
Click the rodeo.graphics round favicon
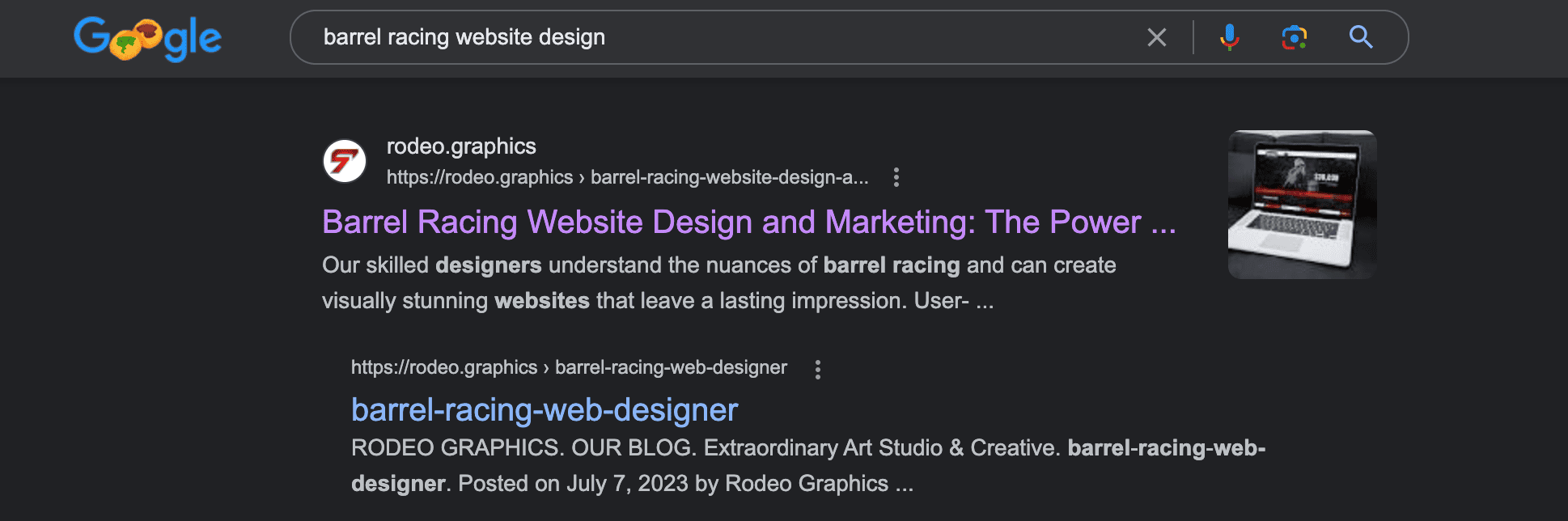point(345,161)
